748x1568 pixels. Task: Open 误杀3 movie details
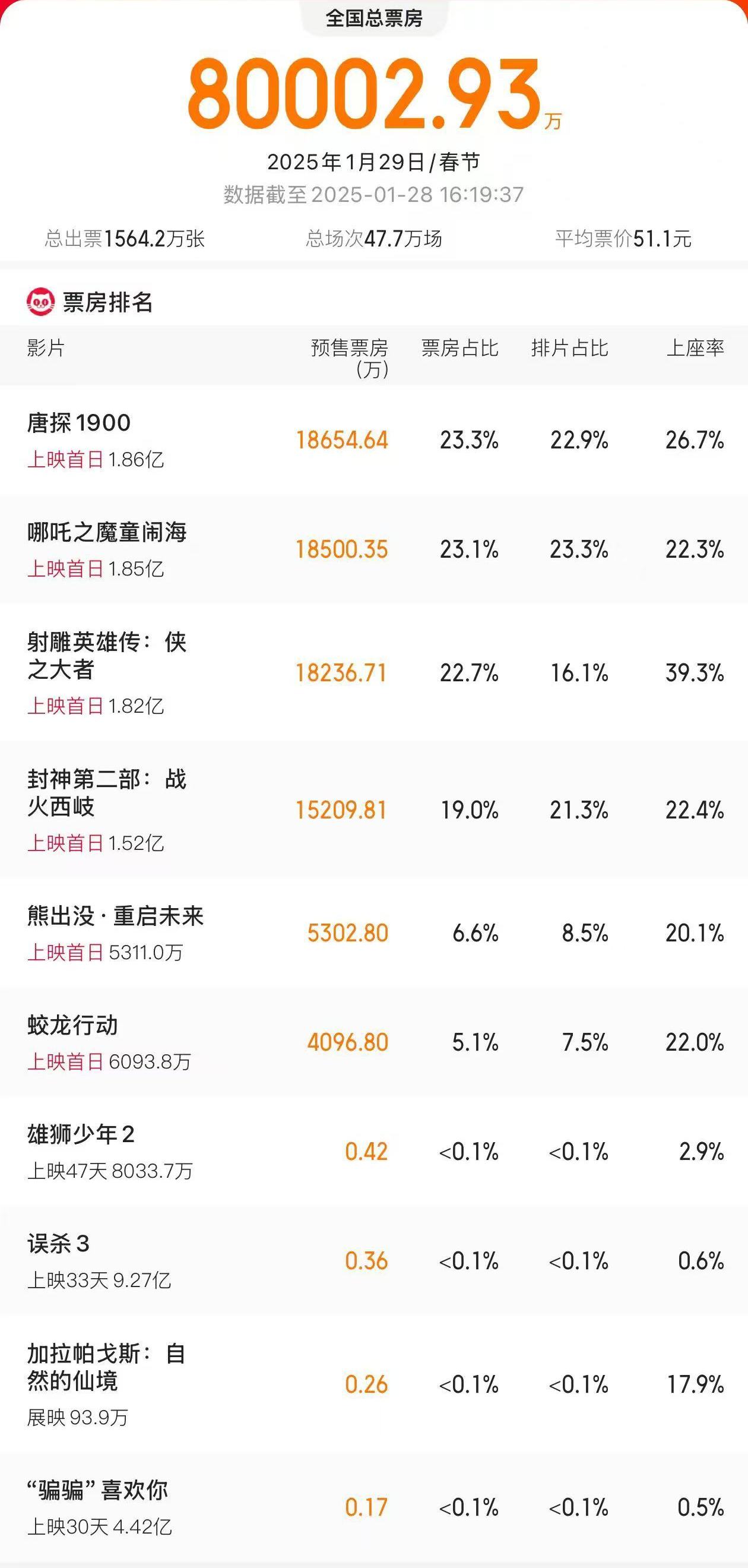(58, 1244)
